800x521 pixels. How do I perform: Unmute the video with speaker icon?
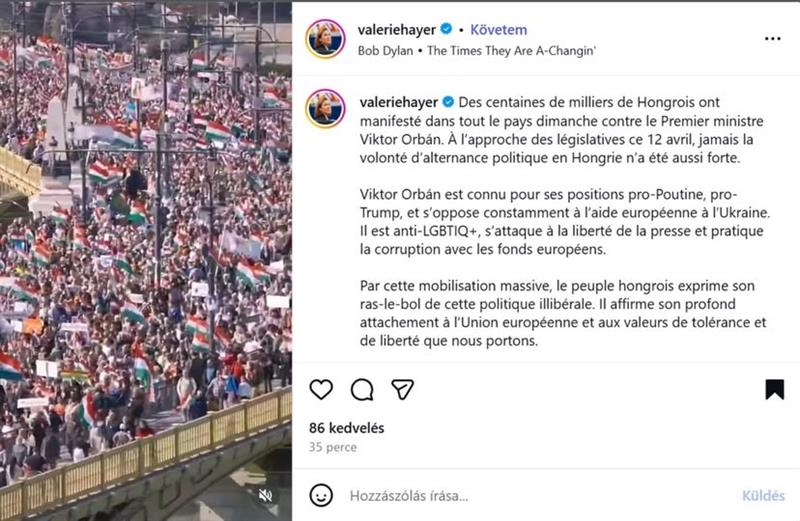click(x=265, y=495)
